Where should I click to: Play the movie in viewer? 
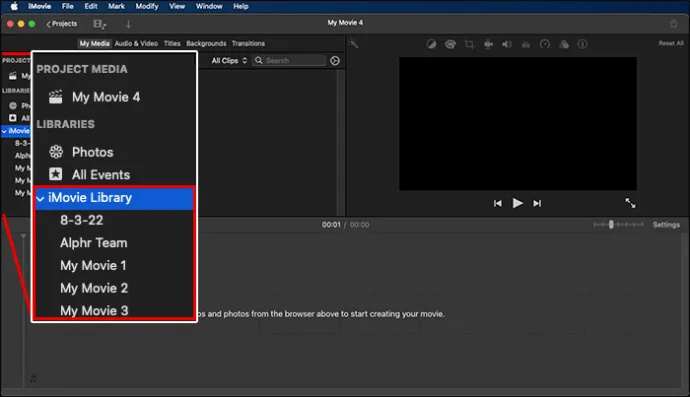point(518,203)
